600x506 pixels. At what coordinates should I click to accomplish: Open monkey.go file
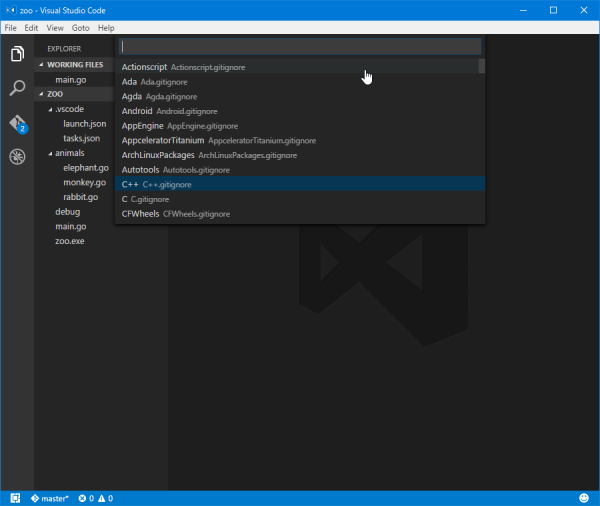(85, 183)
